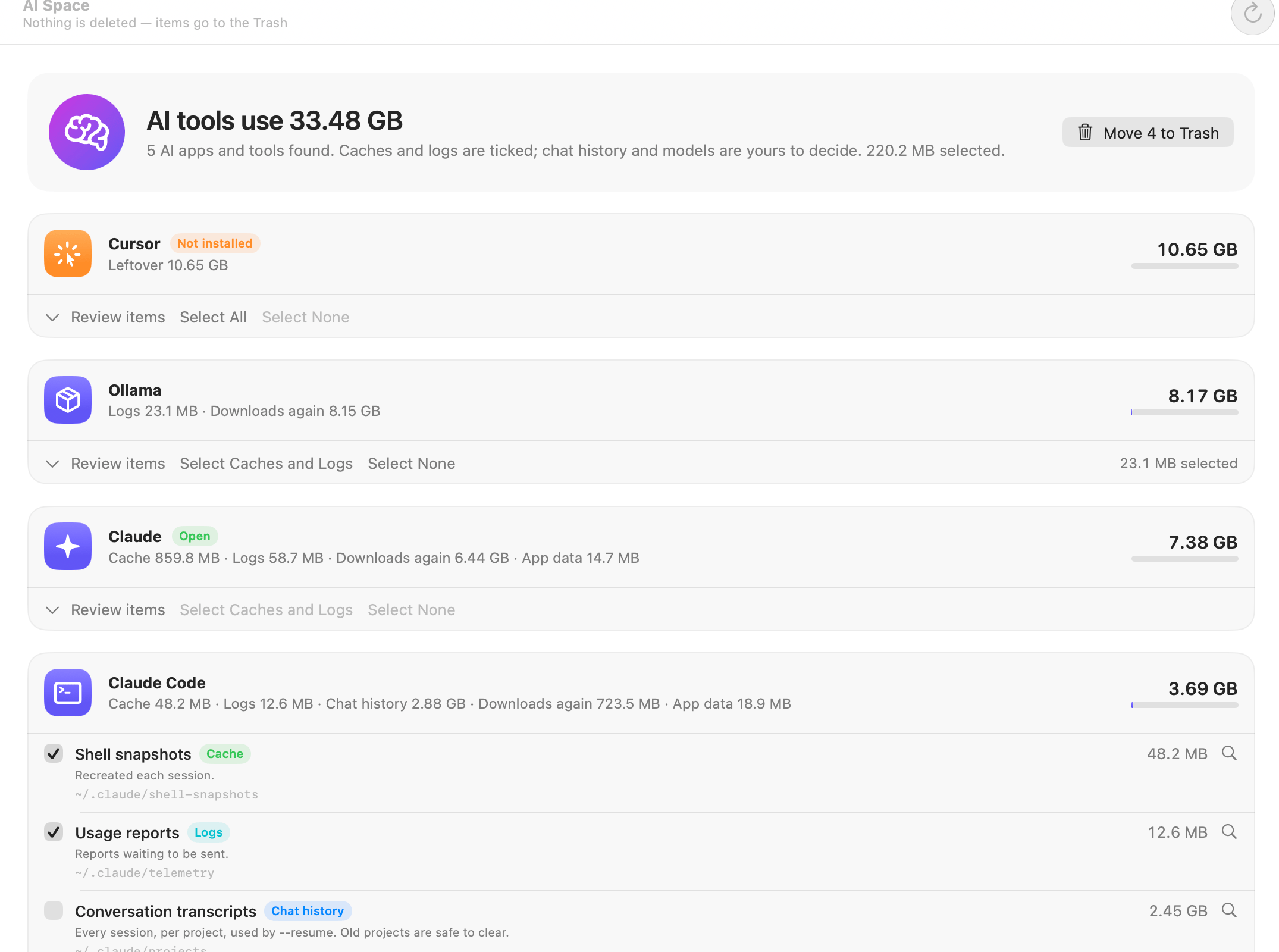This screenshot has height=952, width=1279.
Task: Click the AI tools use 33.48 GB heading
Action: click(274, 120)
